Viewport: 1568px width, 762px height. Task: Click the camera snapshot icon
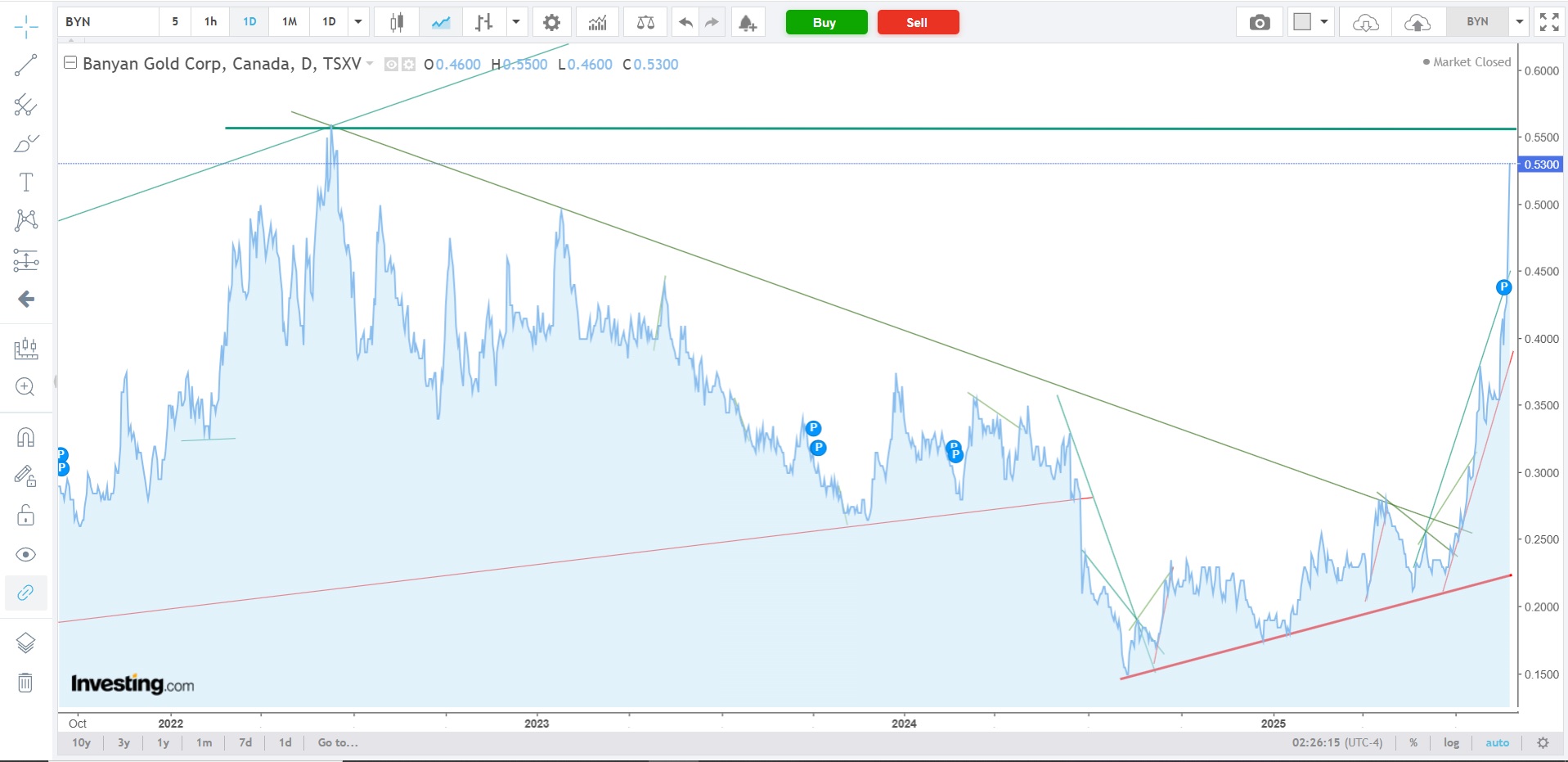coord(1260,22)
